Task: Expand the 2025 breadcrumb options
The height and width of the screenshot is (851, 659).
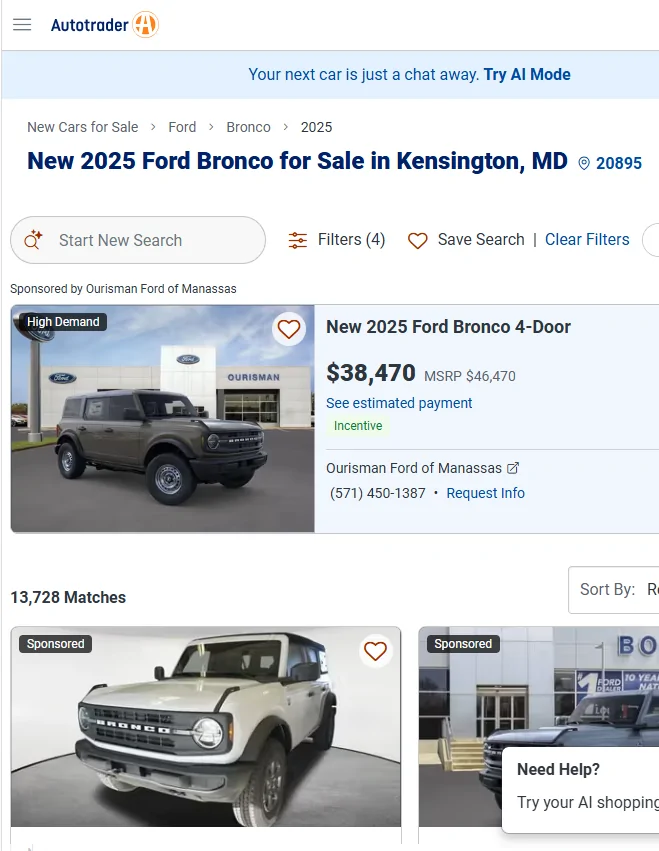Action: click(x=316, y=127)
